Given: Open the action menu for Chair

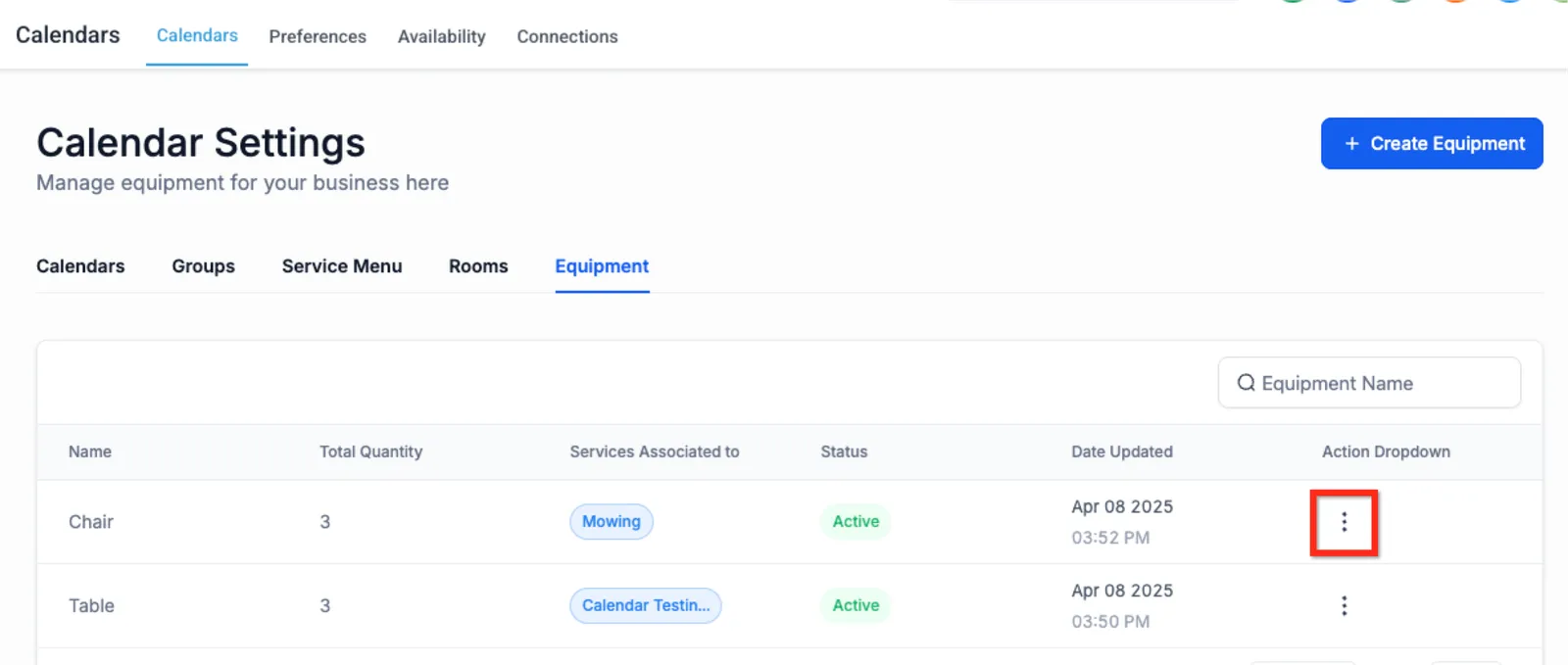Looking at the screenshot, I should tap(1344, 522).
